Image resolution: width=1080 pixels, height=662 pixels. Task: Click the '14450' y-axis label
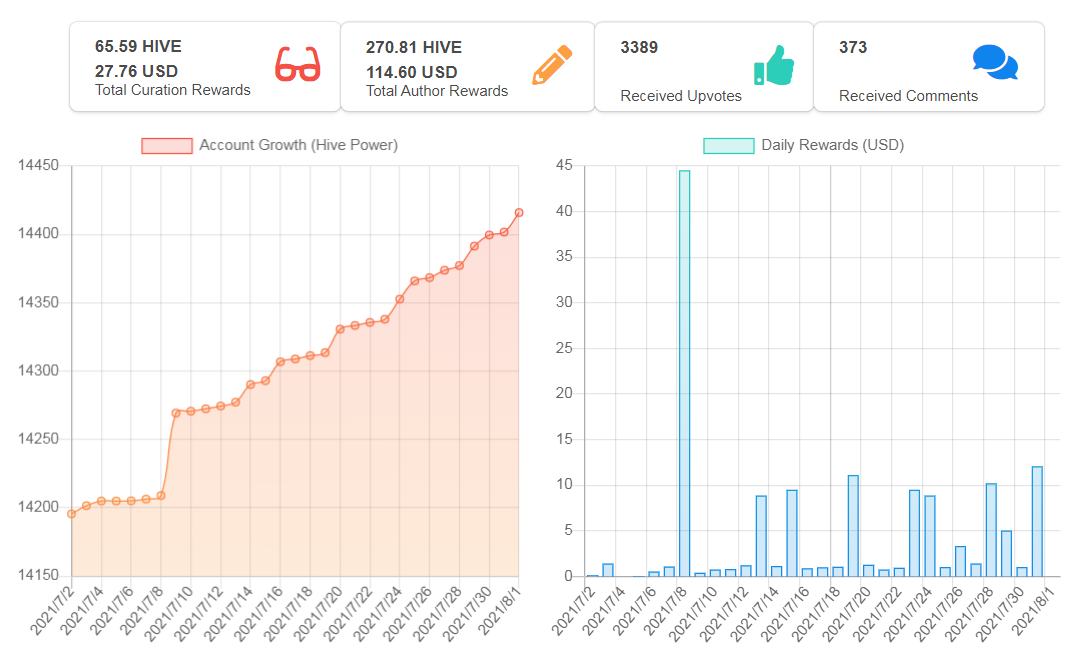pos(39,165)
